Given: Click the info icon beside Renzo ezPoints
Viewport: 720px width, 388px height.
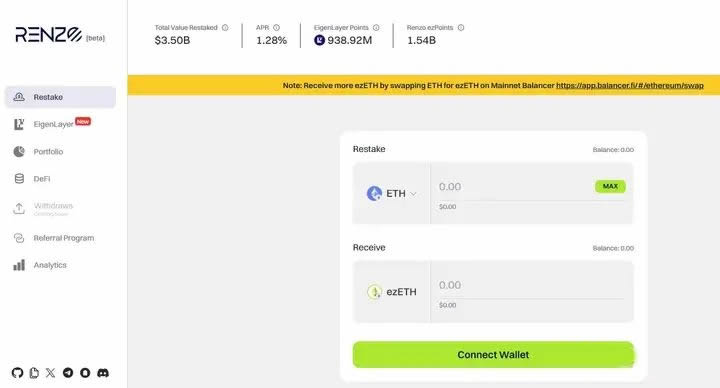Looking at the screenshot, I should coord(461,28).
